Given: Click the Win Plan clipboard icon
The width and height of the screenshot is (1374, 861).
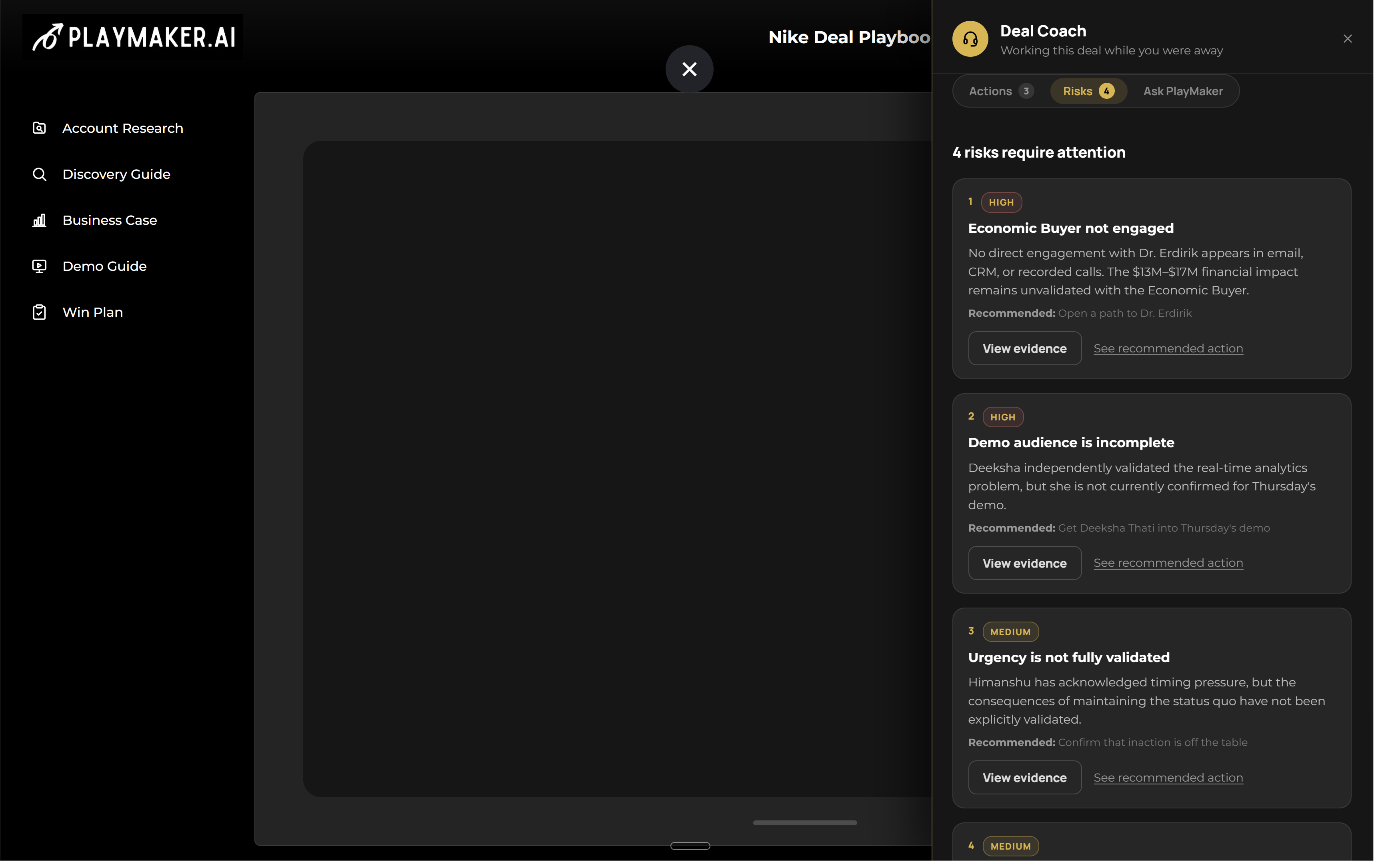Looking at the screenshot, I should point(39,312).
